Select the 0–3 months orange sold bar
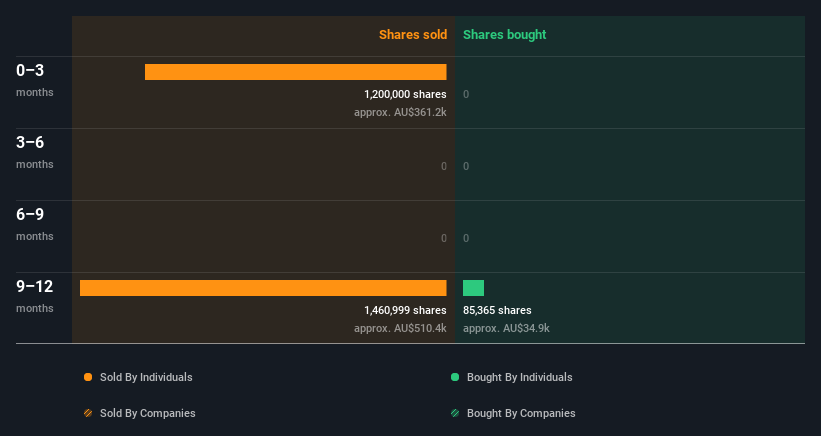The width and height of the screenshot is (821, 436). click(296, 72)
